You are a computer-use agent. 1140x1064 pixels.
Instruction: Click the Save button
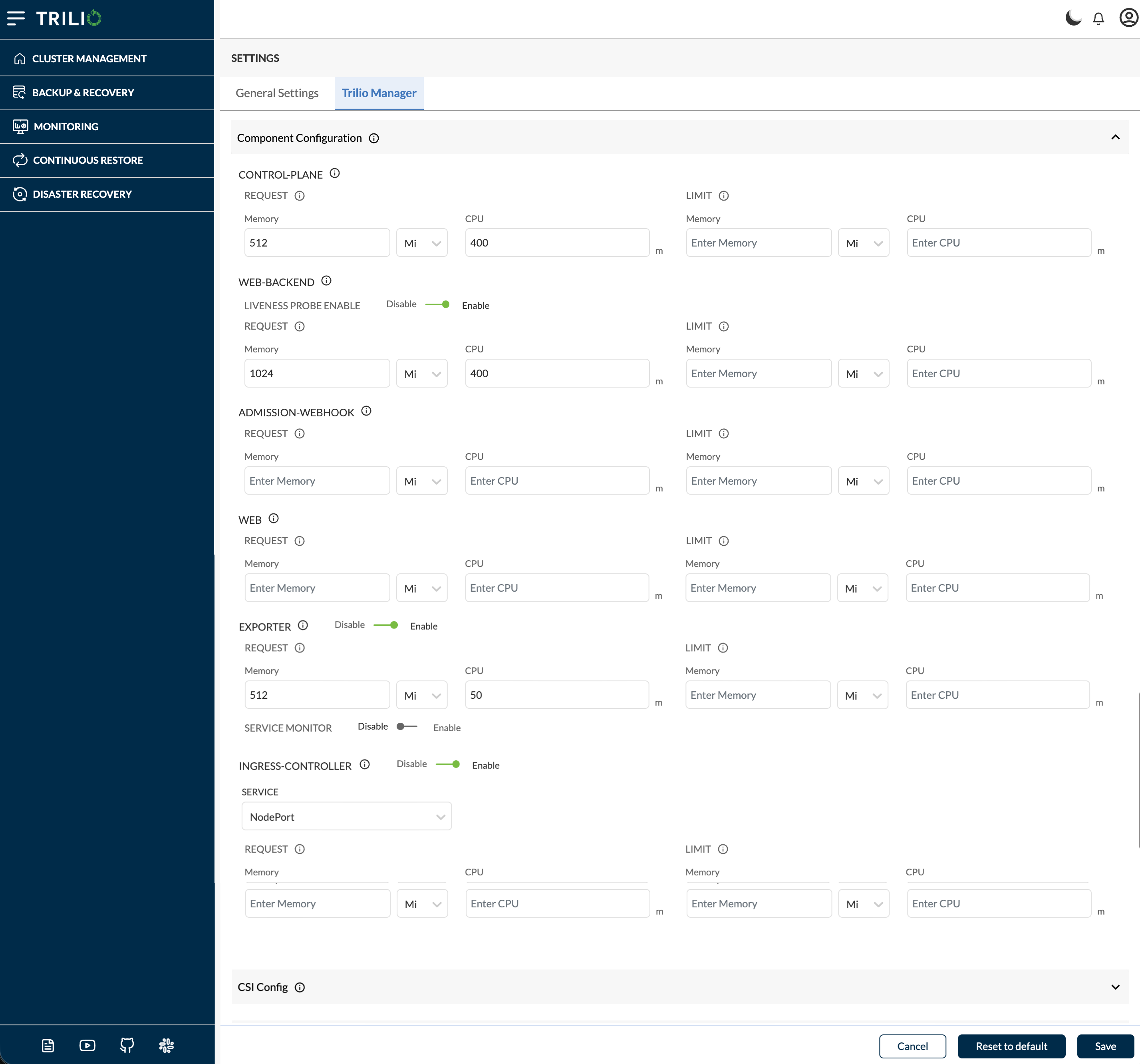click(1104, 1046)
